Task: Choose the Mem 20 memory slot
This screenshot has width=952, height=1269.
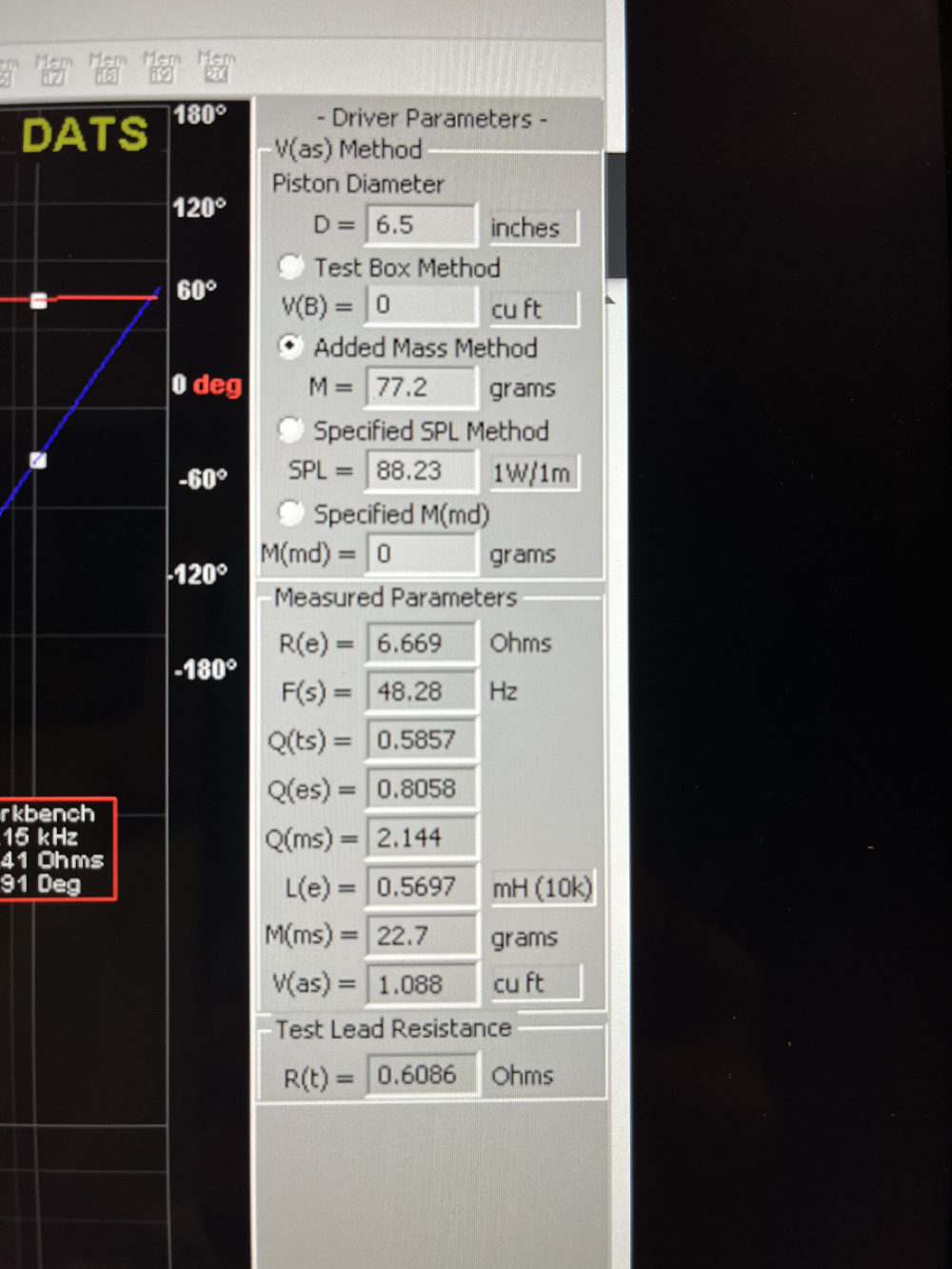Action: click(216, 66)
